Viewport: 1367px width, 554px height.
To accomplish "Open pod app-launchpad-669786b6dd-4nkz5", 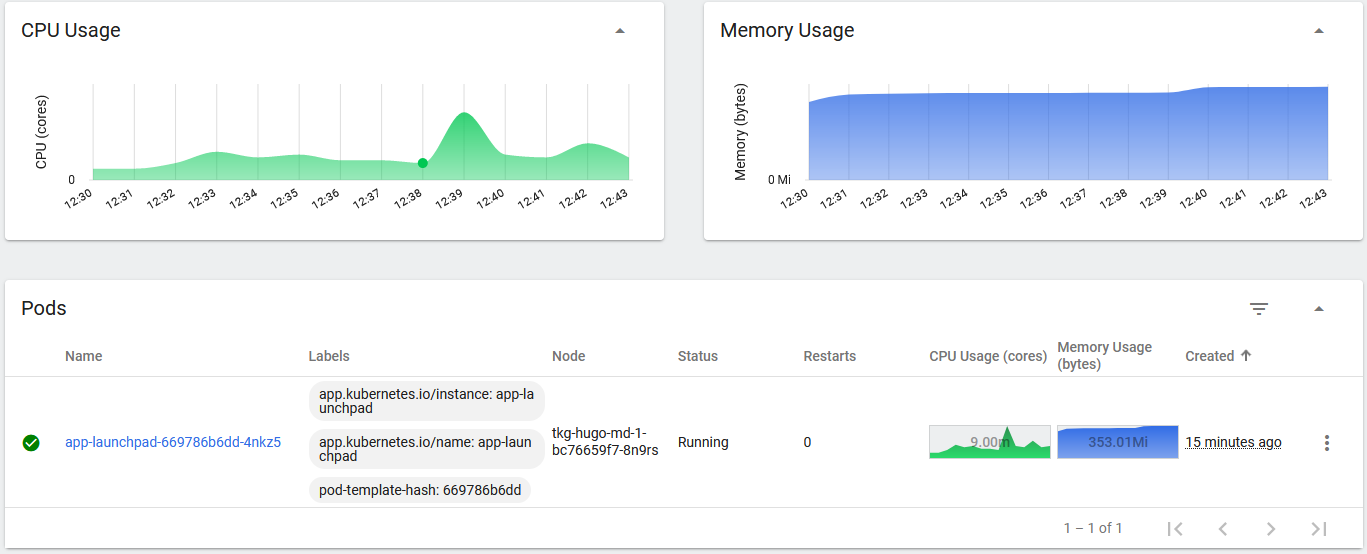I will point(173,442).
